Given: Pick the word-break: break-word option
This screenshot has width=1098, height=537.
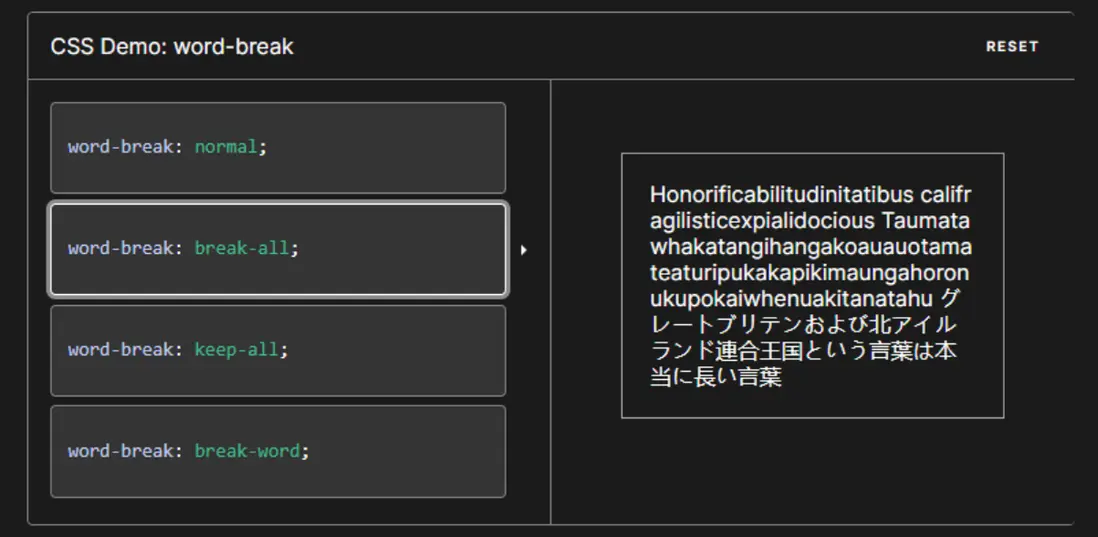Looking at the screenshot, I should 278,451.
